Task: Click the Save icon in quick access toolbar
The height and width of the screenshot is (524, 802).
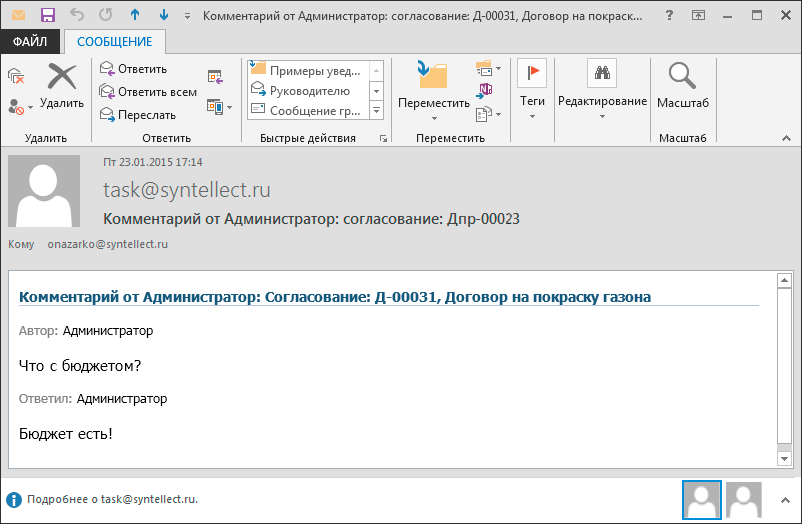Action: (x=47, y=15)
